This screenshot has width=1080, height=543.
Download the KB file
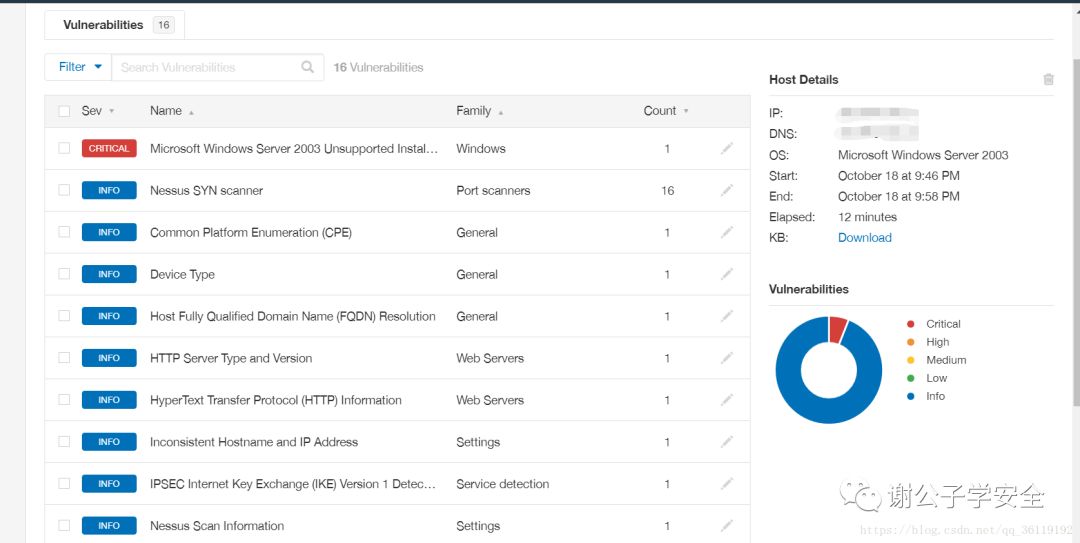[865, 238]
